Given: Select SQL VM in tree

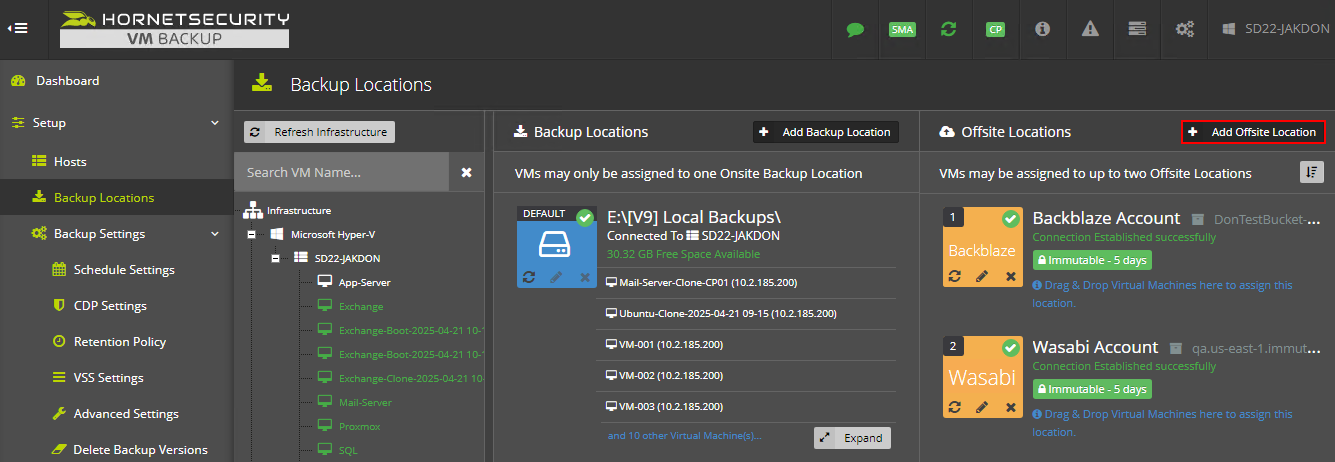Looking at the screenshot, I should (x=347, y=450).
